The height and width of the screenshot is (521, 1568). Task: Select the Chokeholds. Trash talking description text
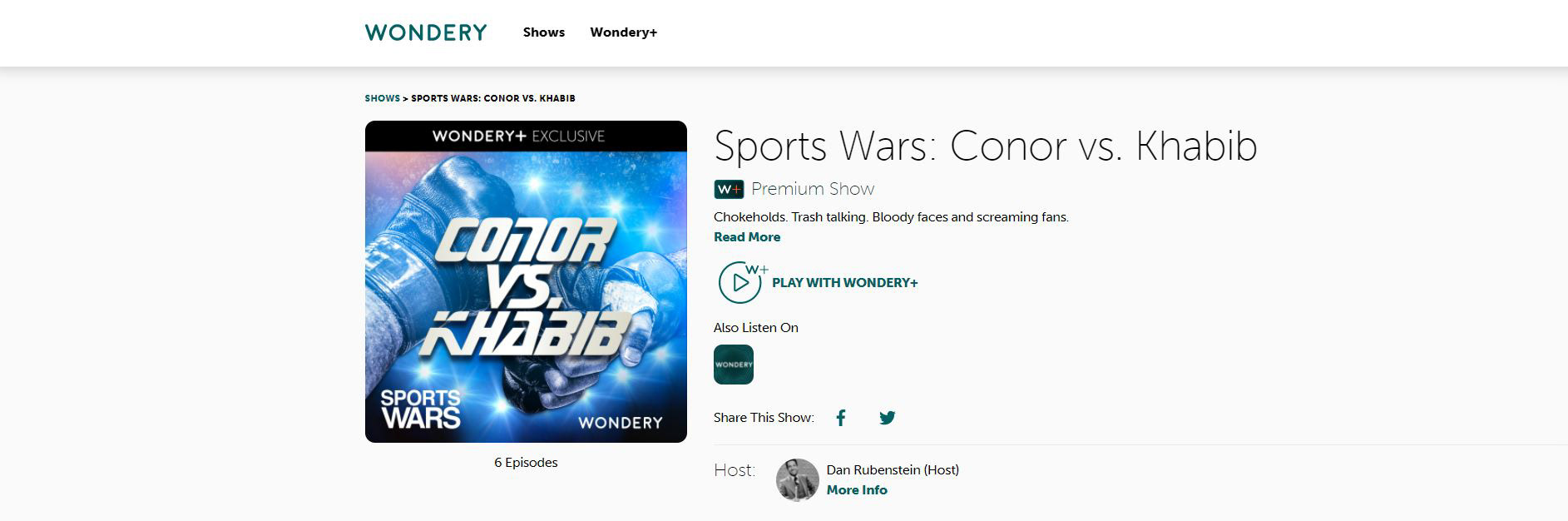click(891, 217)
